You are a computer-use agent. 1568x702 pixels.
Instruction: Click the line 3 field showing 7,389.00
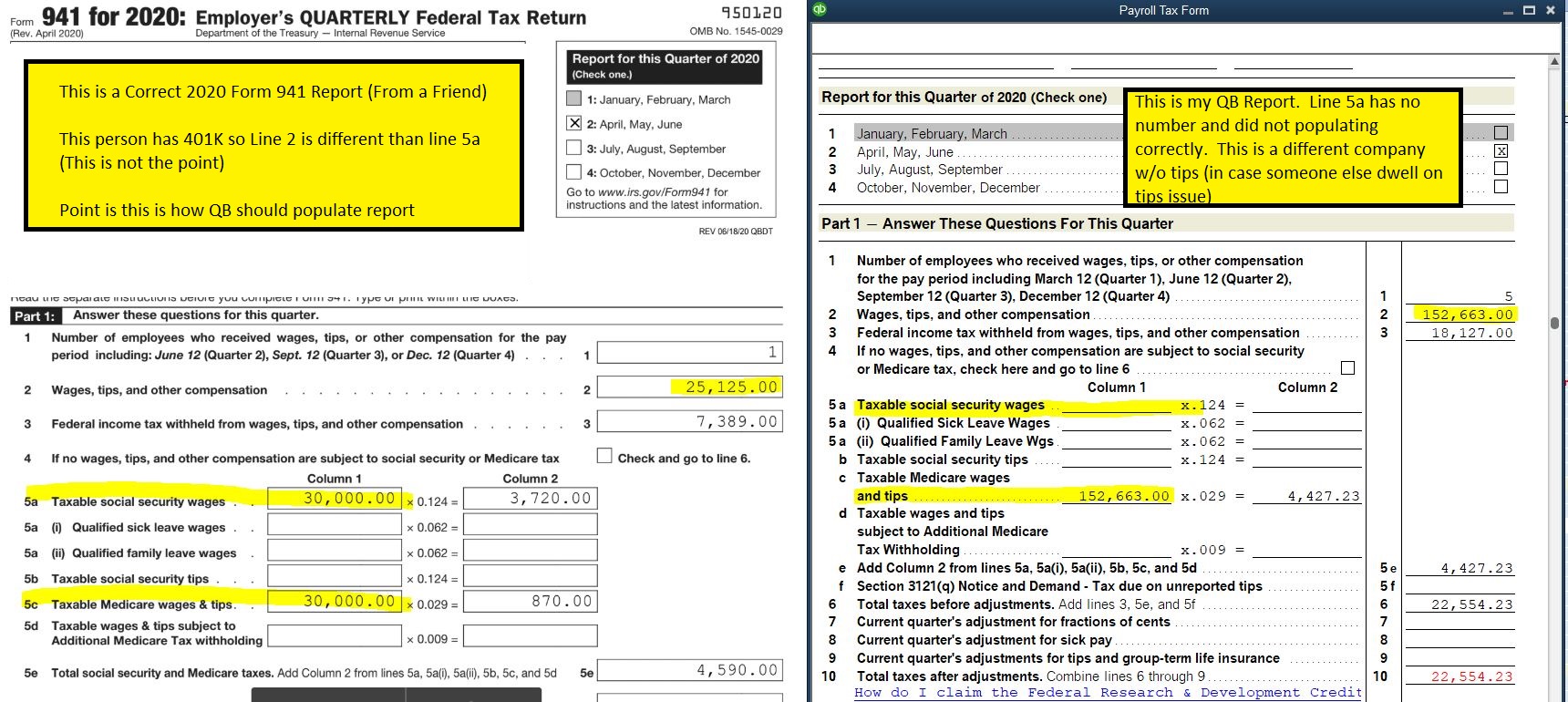coord(689,421)
